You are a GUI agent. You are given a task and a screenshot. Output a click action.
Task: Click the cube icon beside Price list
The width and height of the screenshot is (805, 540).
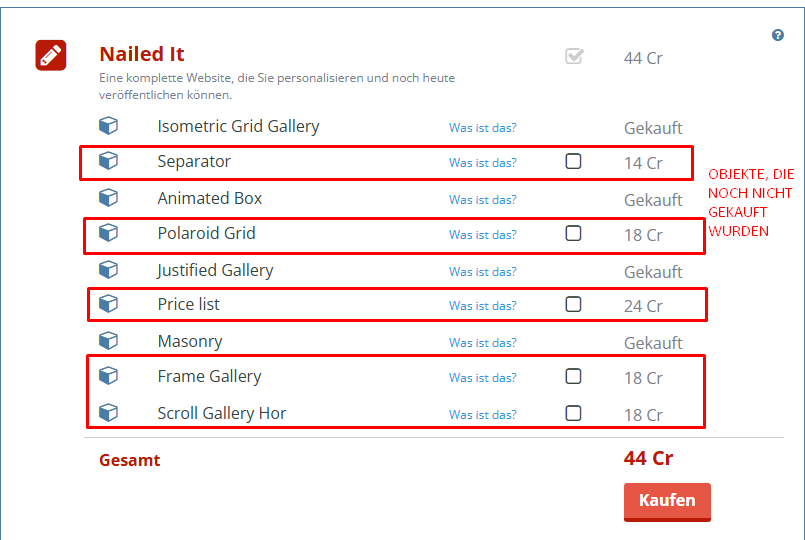pyautogui.click(x=108, y=304)
